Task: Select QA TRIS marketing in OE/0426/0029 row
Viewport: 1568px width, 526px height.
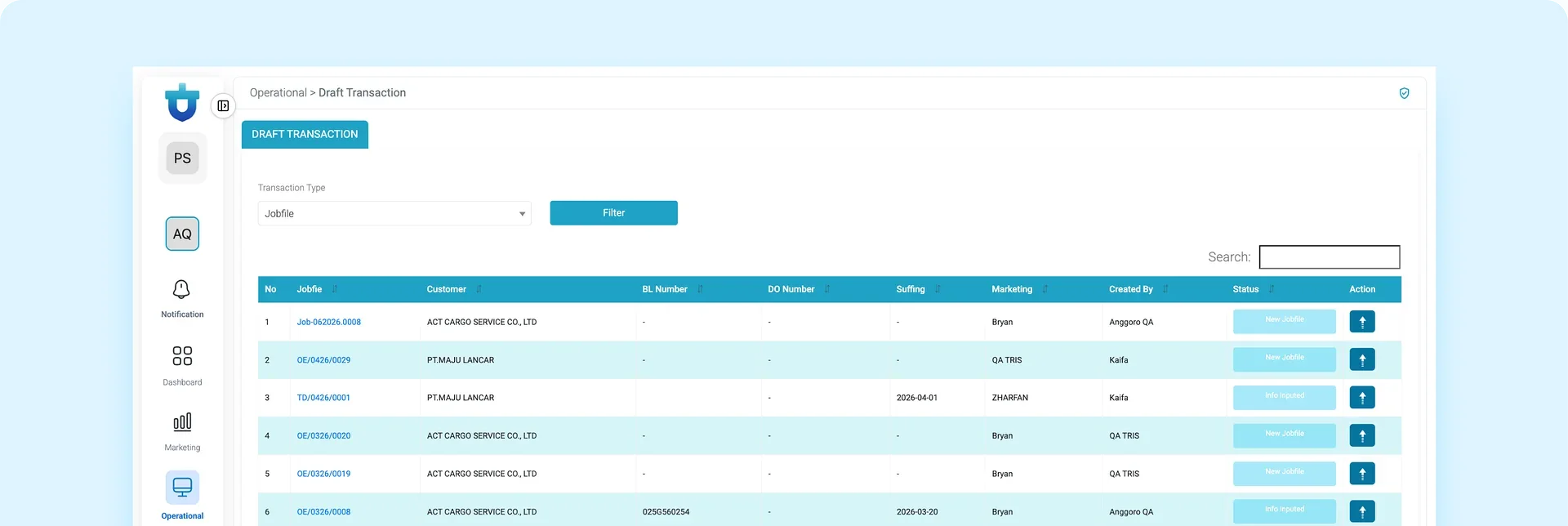Action: (1007, 360)
